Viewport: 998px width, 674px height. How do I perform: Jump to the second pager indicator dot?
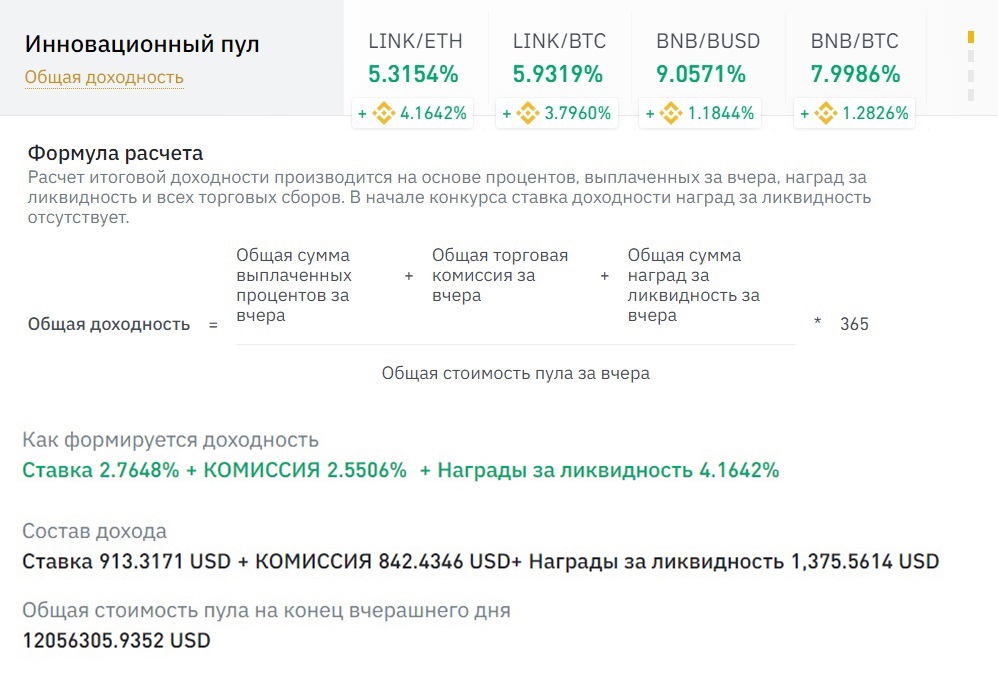(x=970, y=56)
